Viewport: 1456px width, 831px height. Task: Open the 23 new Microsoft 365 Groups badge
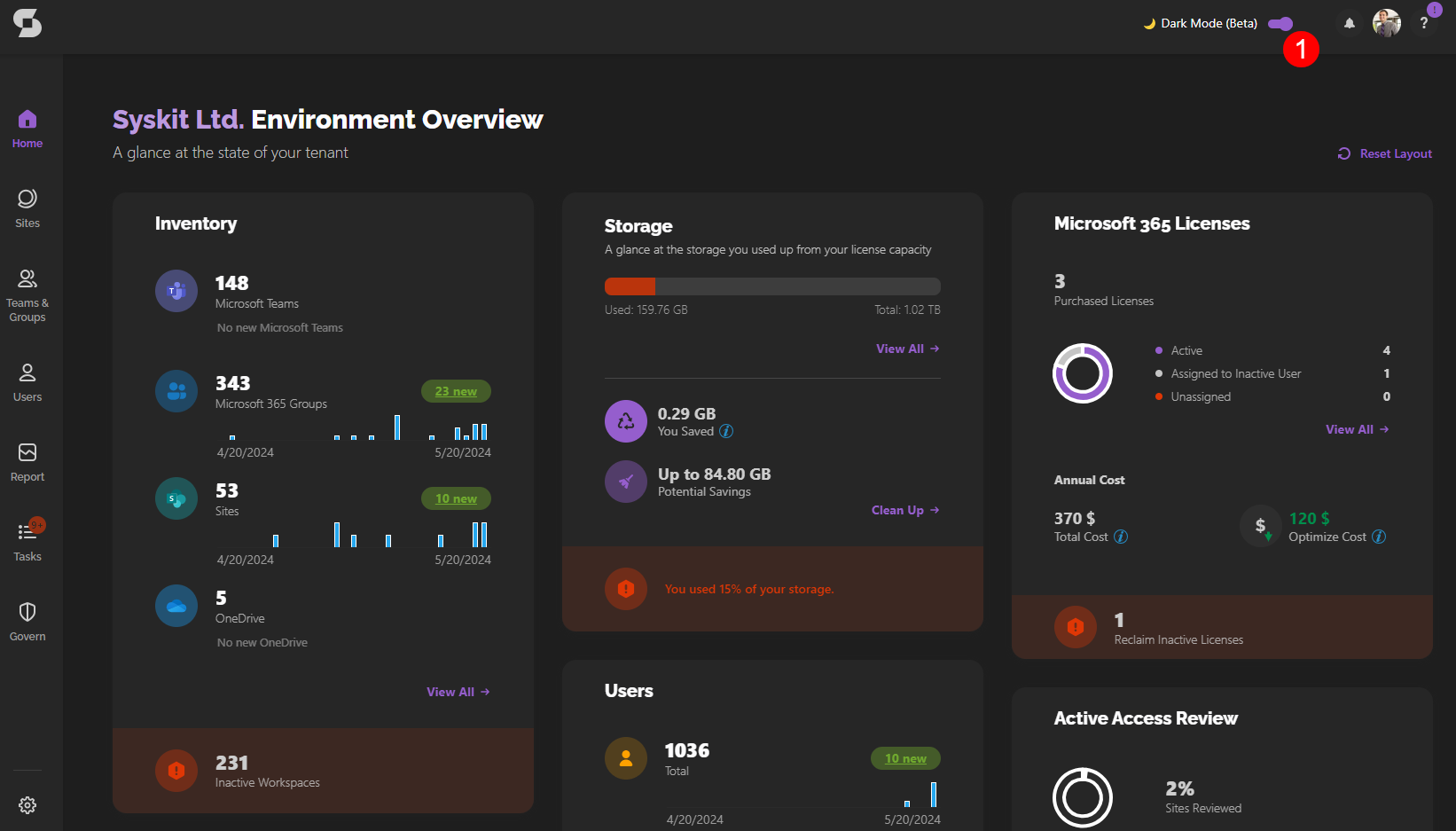455,390
